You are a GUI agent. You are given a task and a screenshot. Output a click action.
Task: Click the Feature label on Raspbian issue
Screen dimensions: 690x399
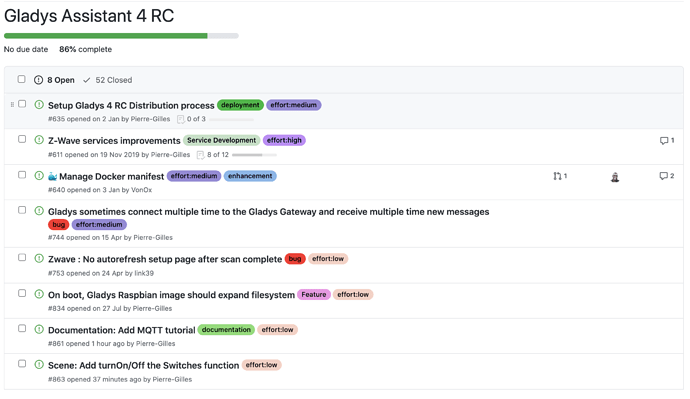point(314,294)
